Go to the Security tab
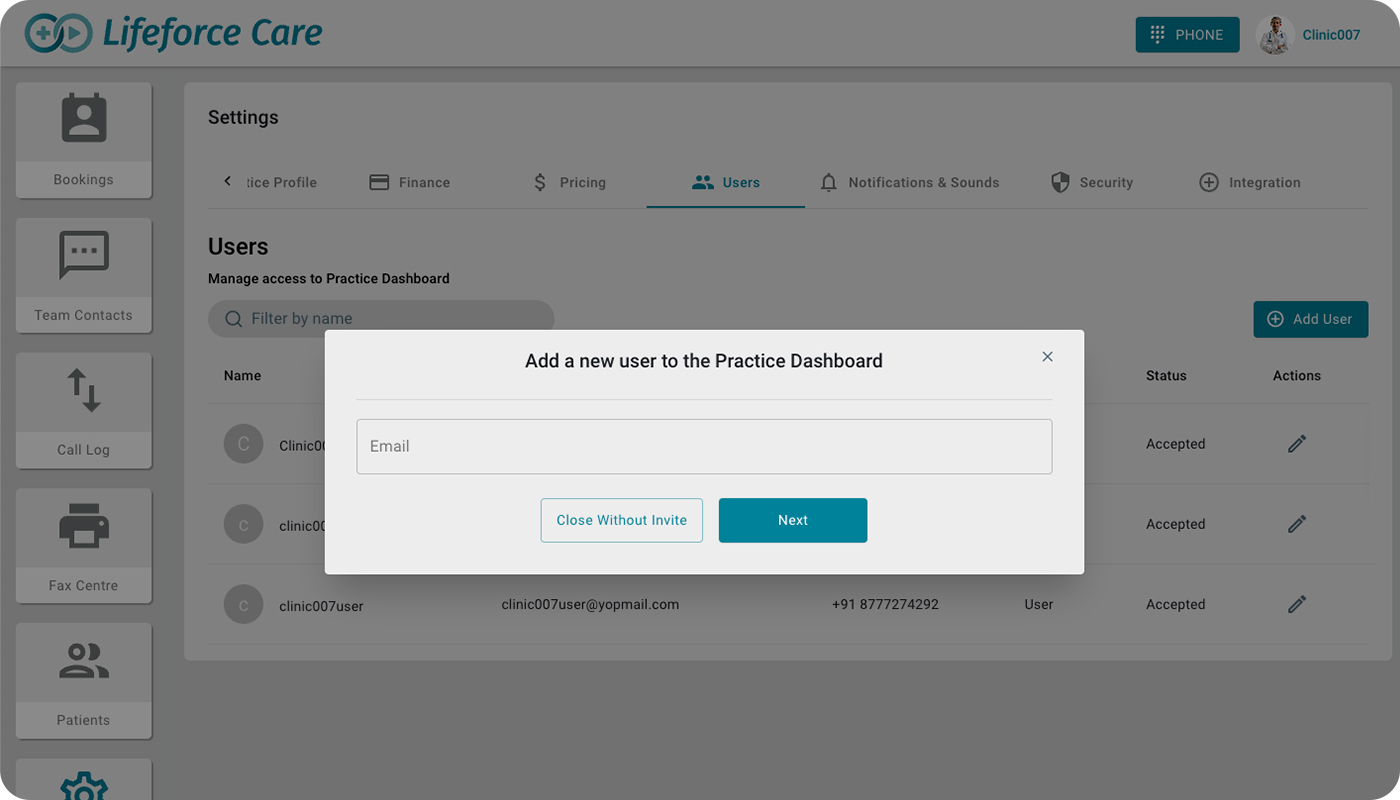1400x800 pixels. pos(1092,183)
